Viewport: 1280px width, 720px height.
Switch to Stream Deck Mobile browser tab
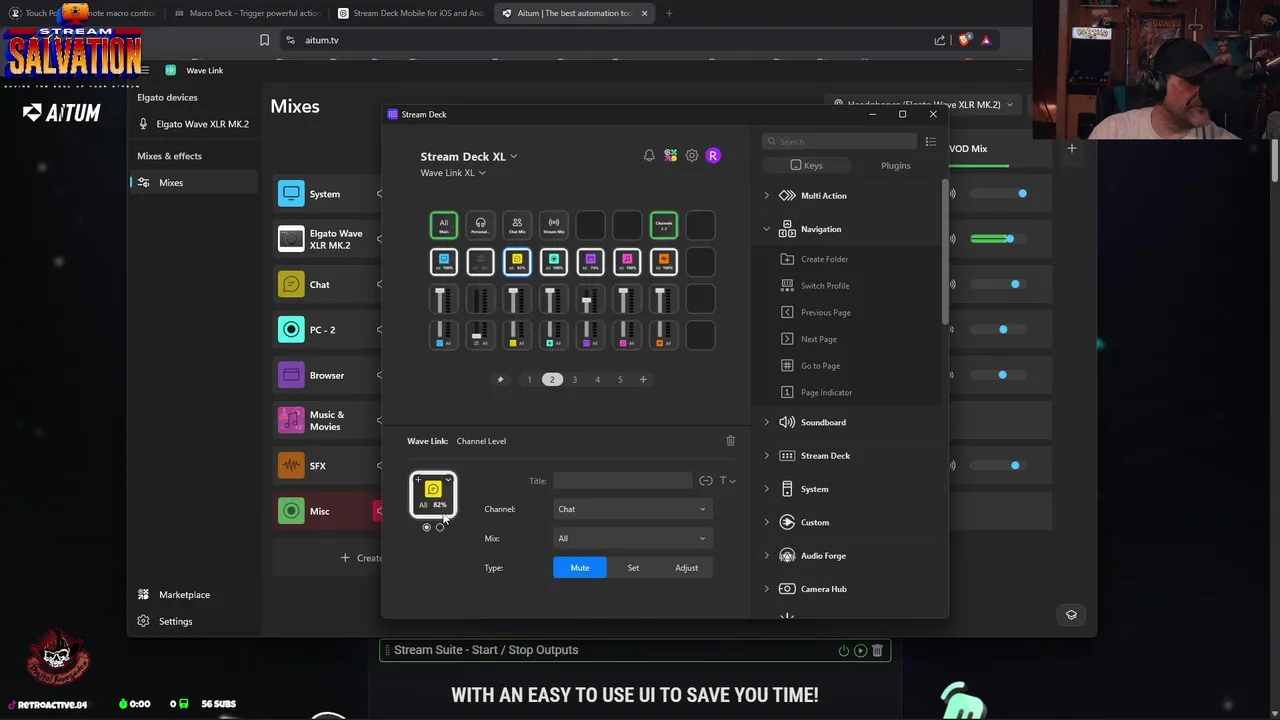410,13
